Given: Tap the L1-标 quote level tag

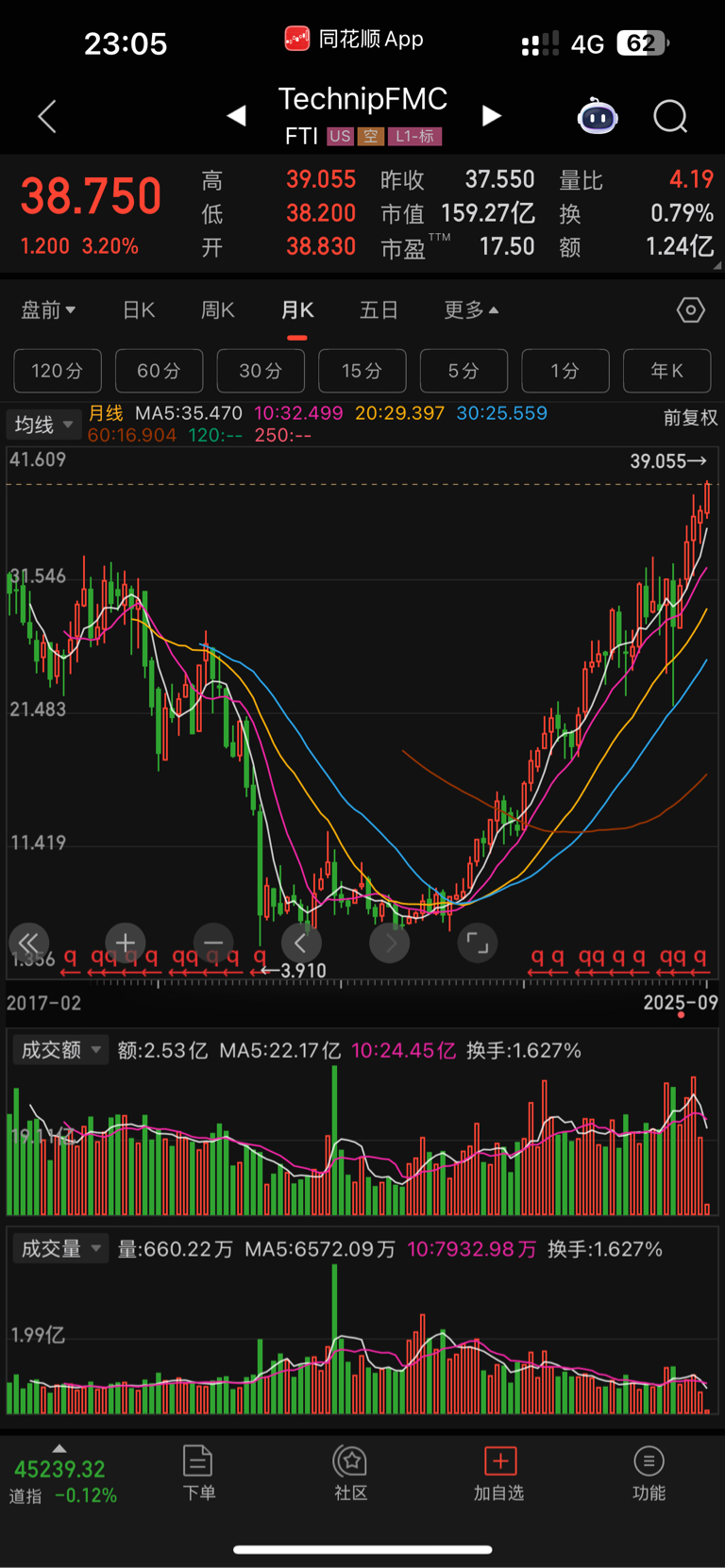Looking at the screenshot, I should coord(415,137).
